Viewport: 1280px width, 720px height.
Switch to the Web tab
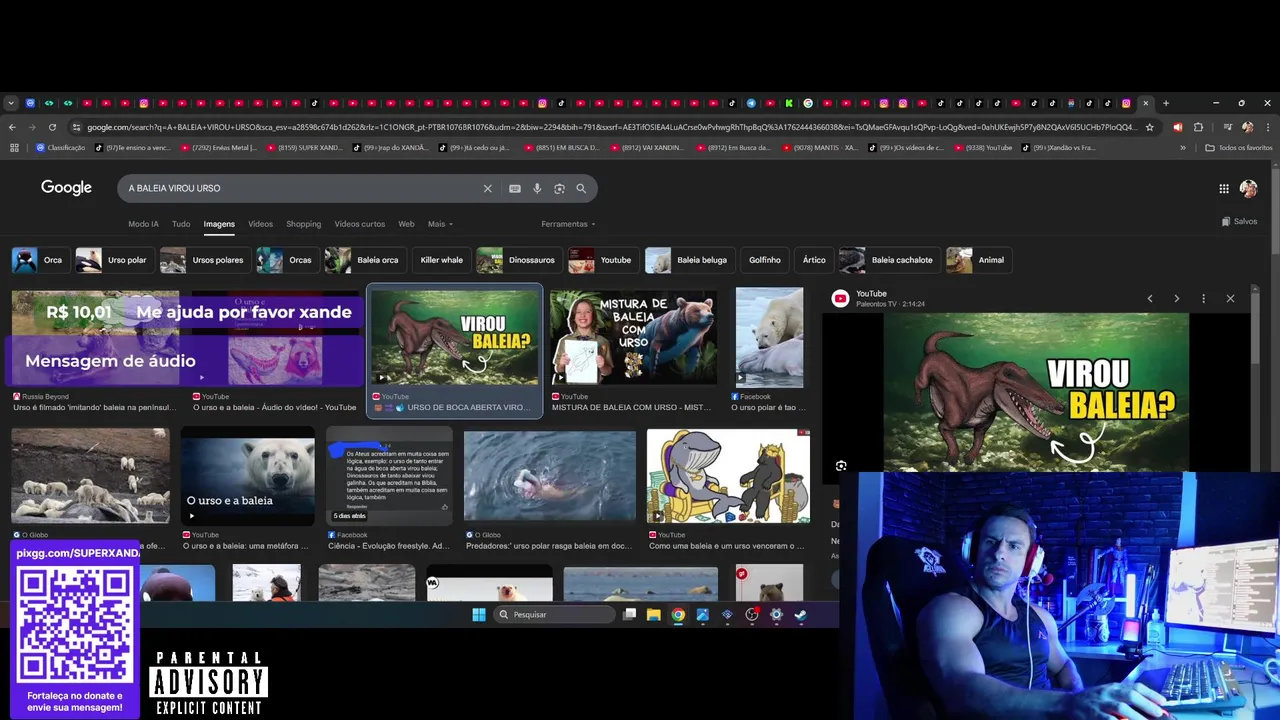pyautogui.click(x=406, y=224)
